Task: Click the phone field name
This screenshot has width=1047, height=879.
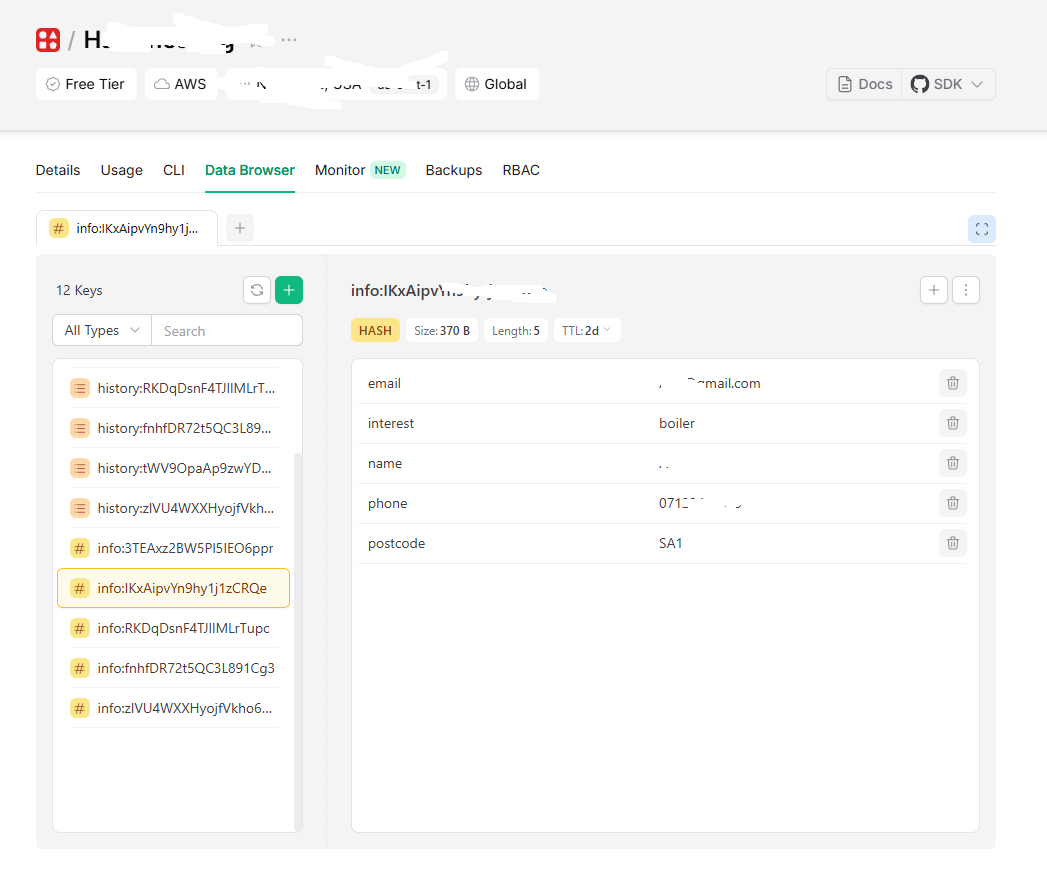Action: 387,504
